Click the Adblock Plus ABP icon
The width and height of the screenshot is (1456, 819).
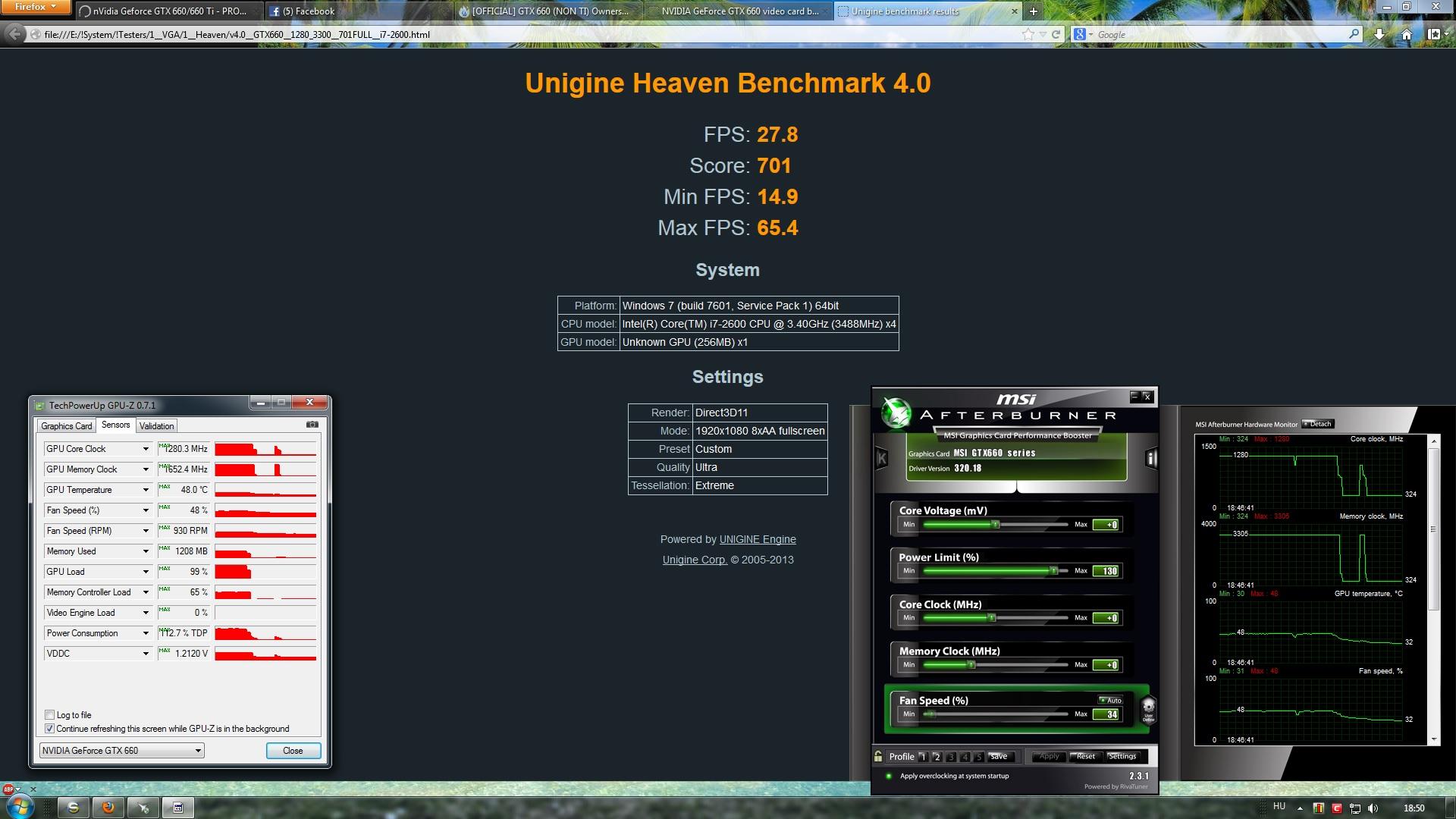[x=8, y=789]
